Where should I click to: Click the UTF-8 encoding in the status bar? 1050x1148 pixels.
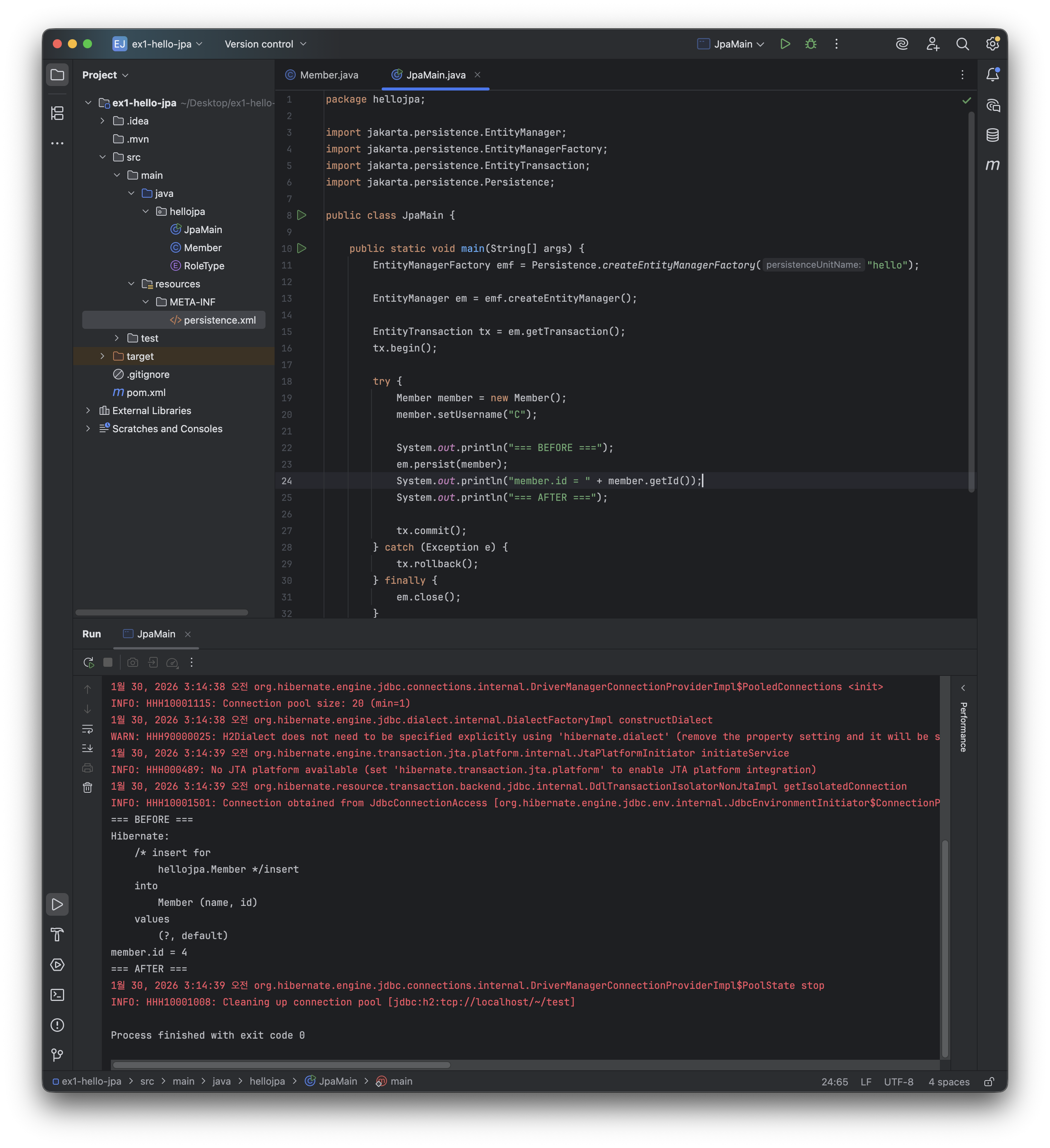point(898,1081)
